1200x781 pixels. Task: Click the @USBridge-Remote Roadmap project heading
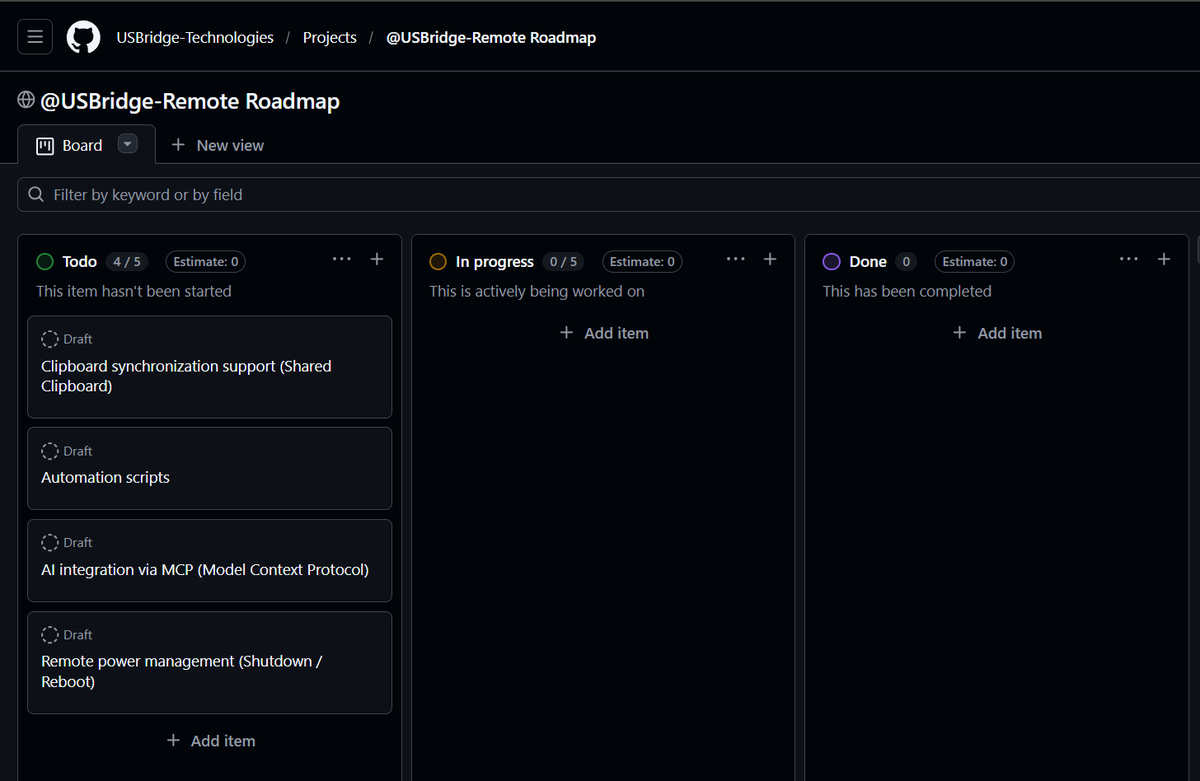[190, 101]
